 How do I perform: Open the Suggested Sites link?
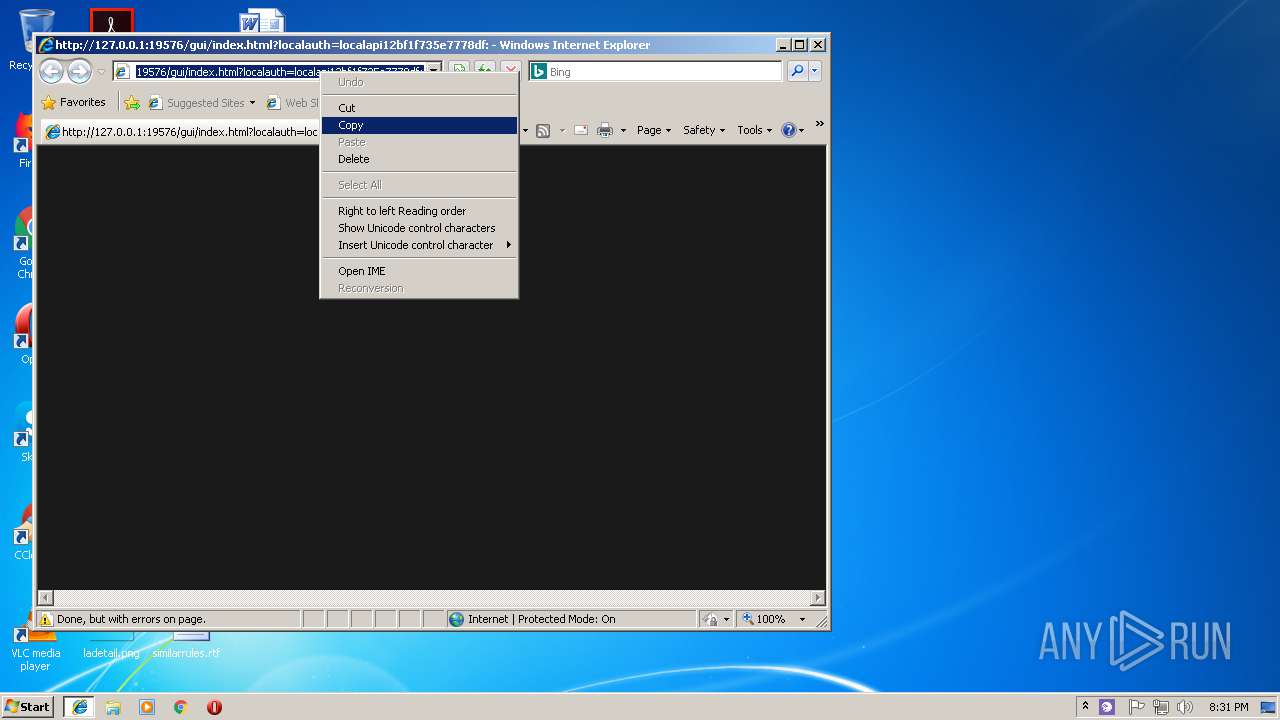pyautogui.click(x=197, y=102)
